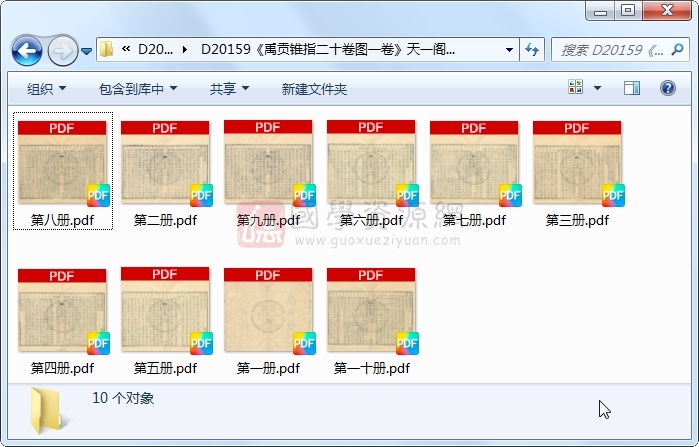Click the 第七册.pdf filename label
Viewport: 699px width, 447px height.
(x=474, y=220)
